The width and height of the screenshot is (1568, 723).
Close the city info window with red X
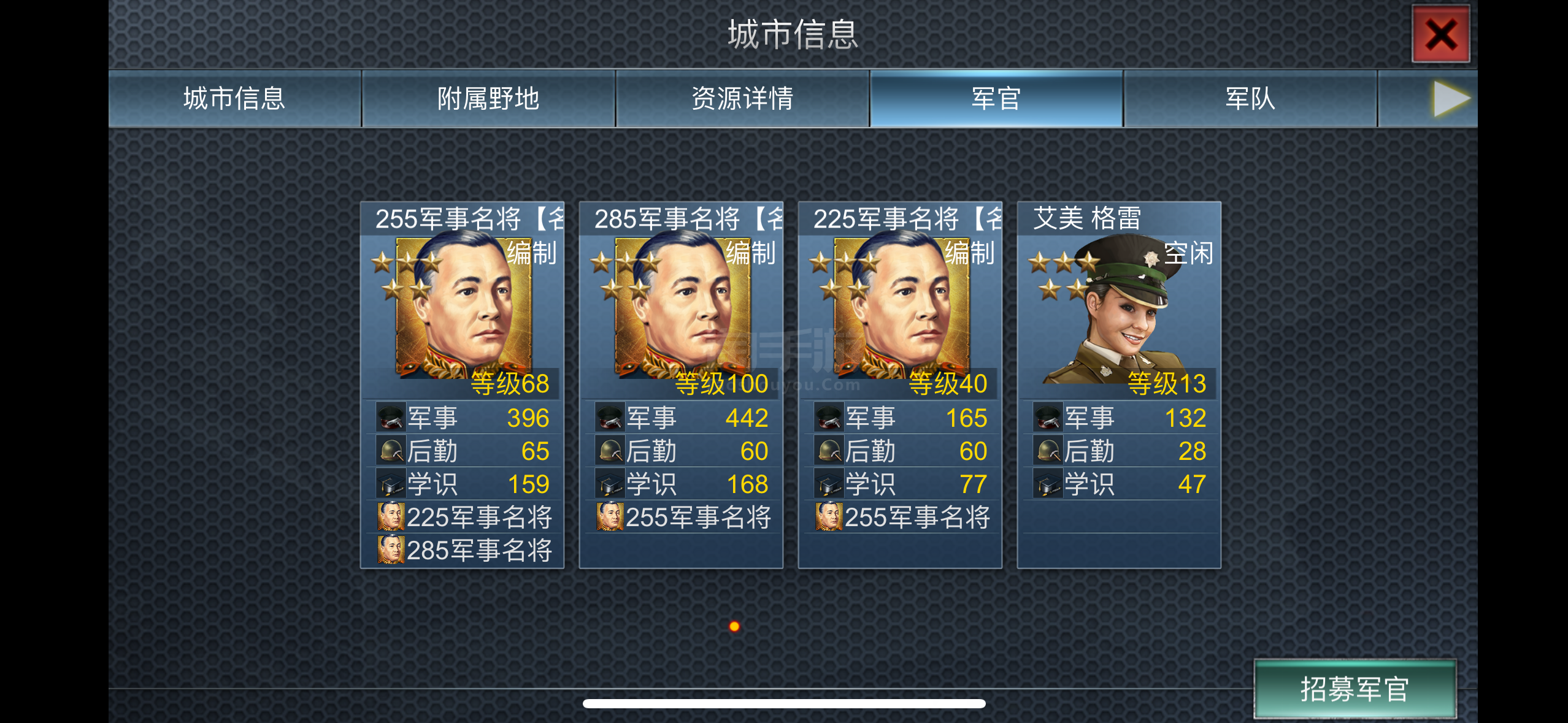click(x=1440, y=34)
